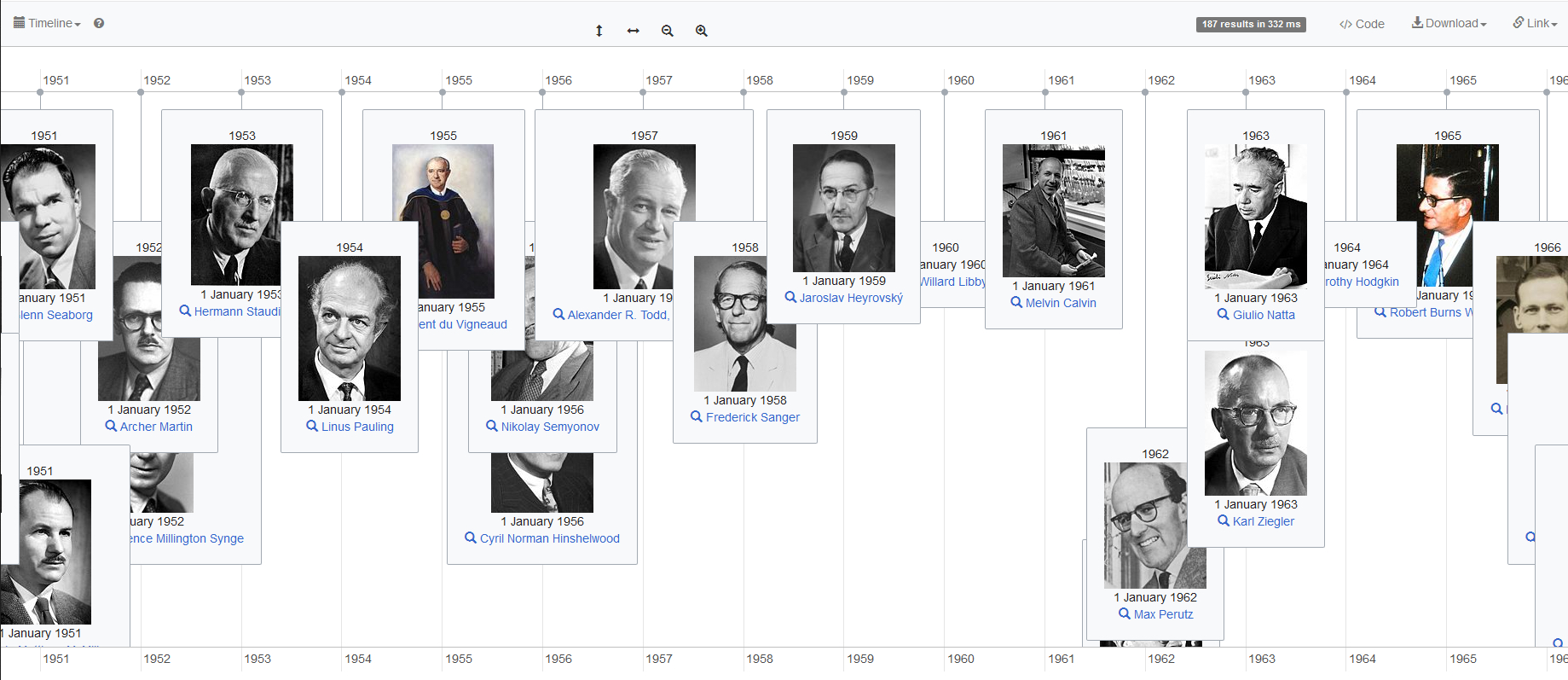Click the 1957 label on the upper time axis
Viewport: 1568px width, 680px height.
tap(659, 80)
